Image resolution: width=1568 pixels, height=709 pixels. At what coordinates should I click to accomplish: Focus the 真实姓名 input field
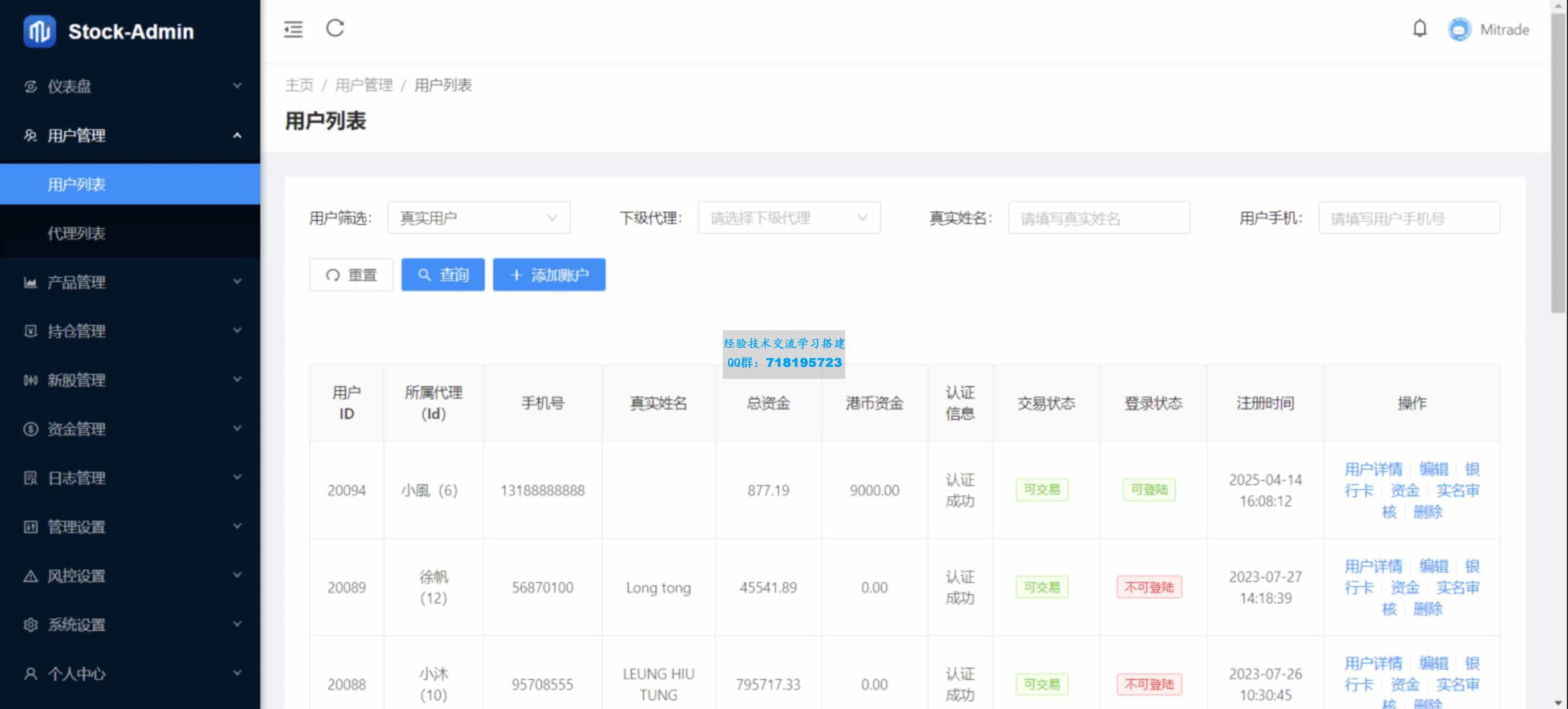click(x=1099, y=218)
